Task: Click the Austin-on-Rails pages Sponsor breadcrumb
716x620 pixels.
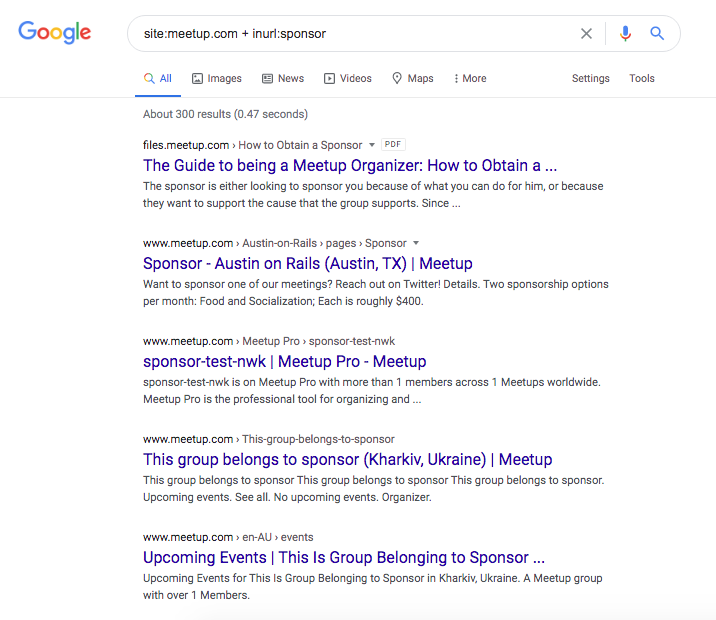Action: (x=274, y=243)
